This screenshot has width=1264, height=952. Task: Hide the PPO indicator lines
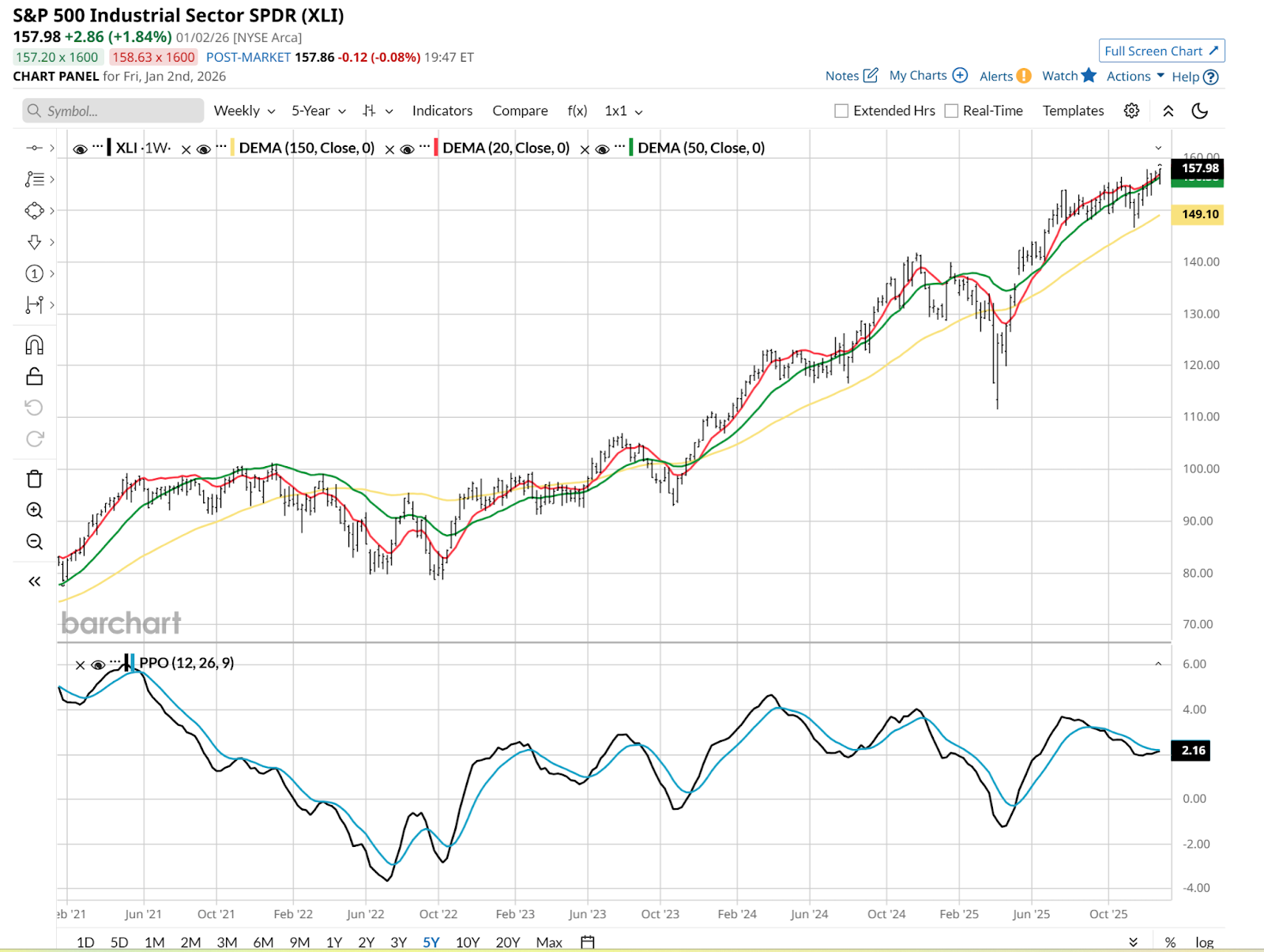[98, 665]
